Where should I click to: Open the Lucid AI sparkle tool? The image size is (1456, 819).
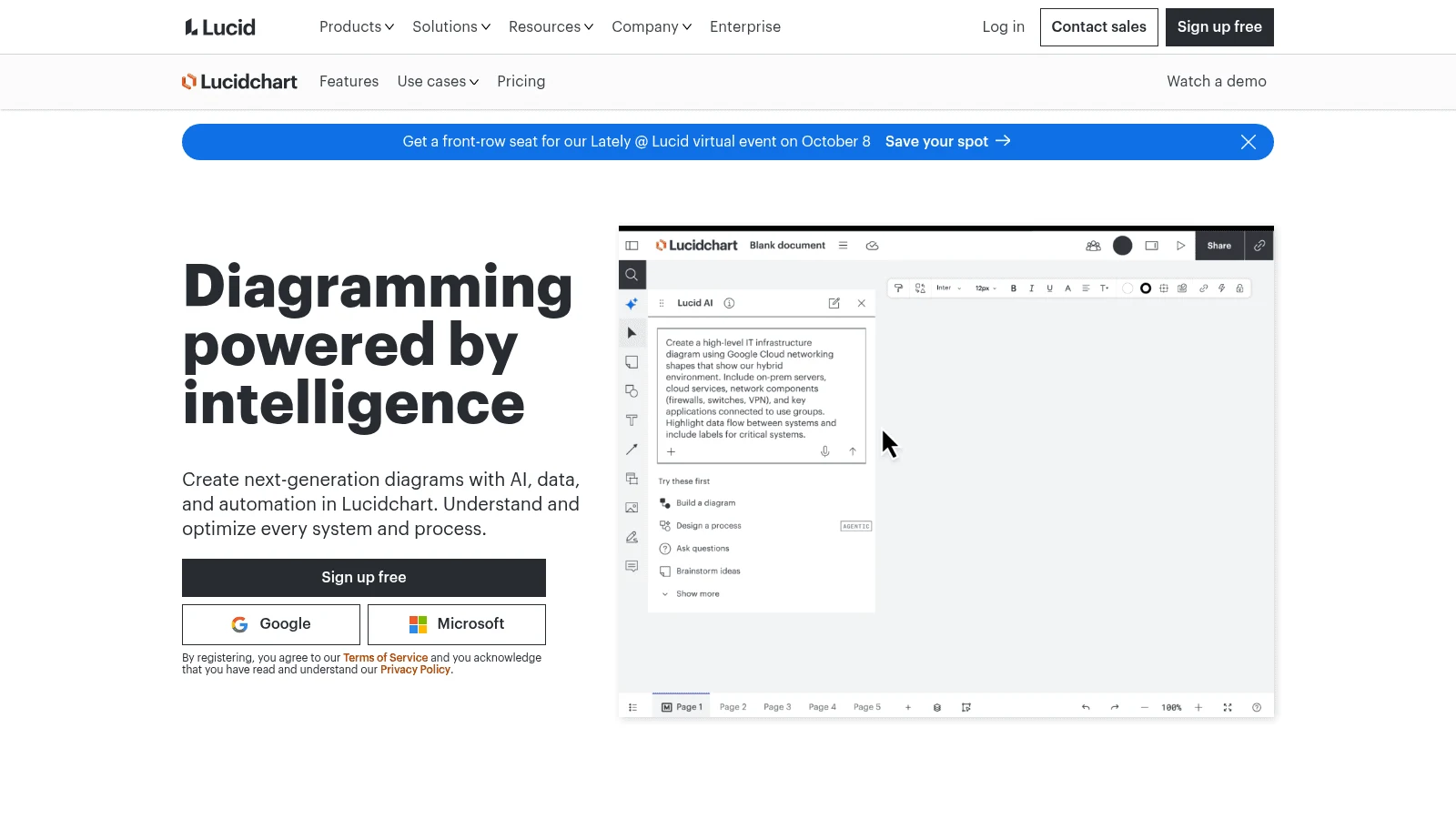[x=632, y=304]
